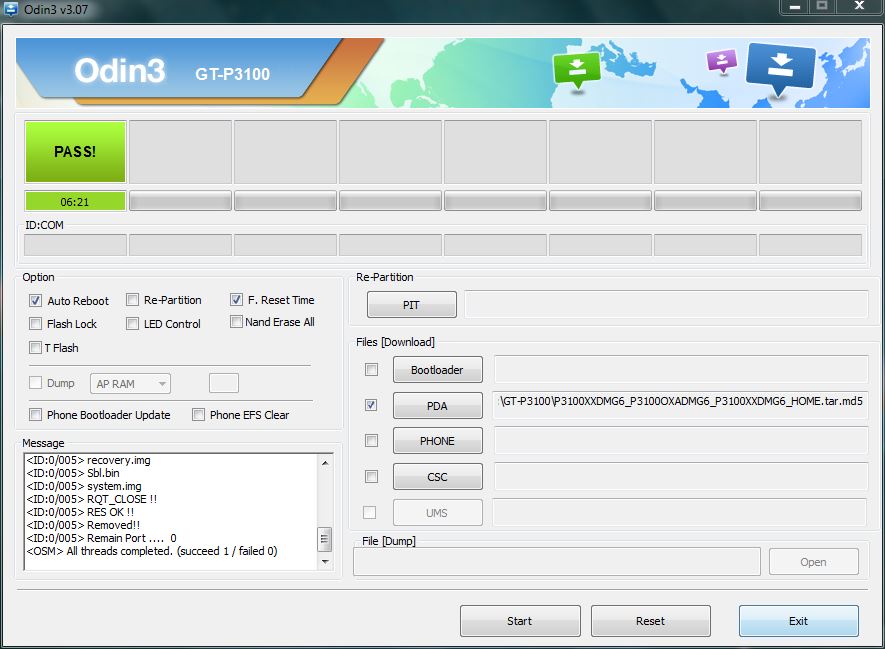The height and width of the screenshot is (649, 885).
Task: Select the 'All threads completed' log line
Action: [152, 551]
